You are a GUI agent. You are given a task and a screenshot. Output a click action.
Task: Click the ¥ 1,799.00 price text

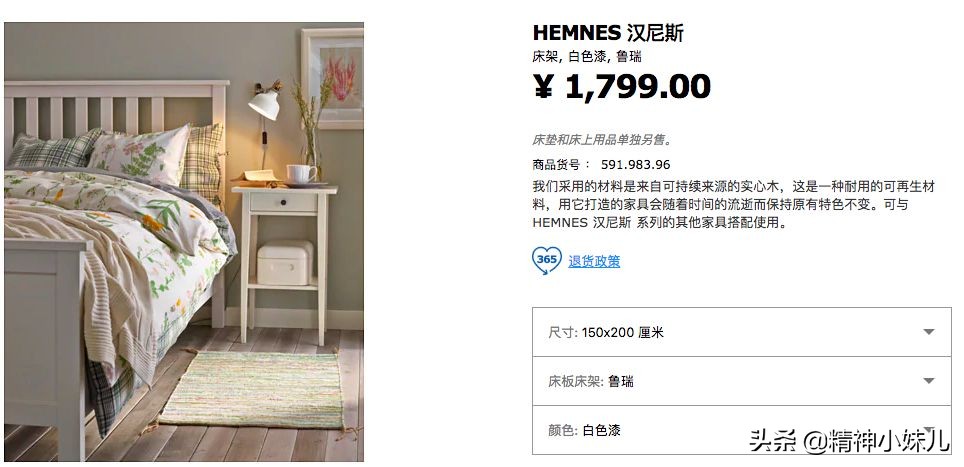622,86
